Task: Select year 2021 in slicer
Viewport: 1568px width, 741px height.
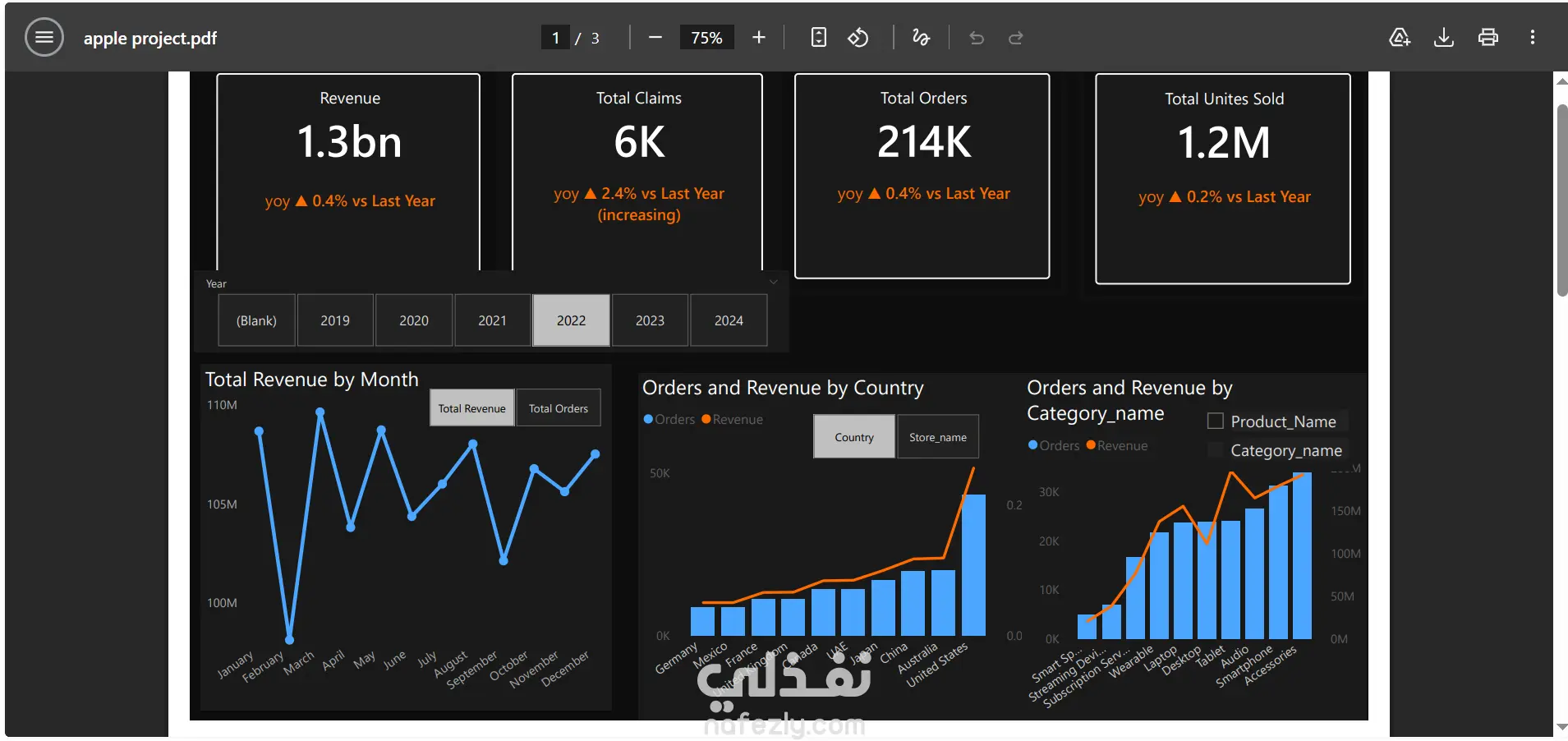Action: pyautogui.click(x=492, y=320)
